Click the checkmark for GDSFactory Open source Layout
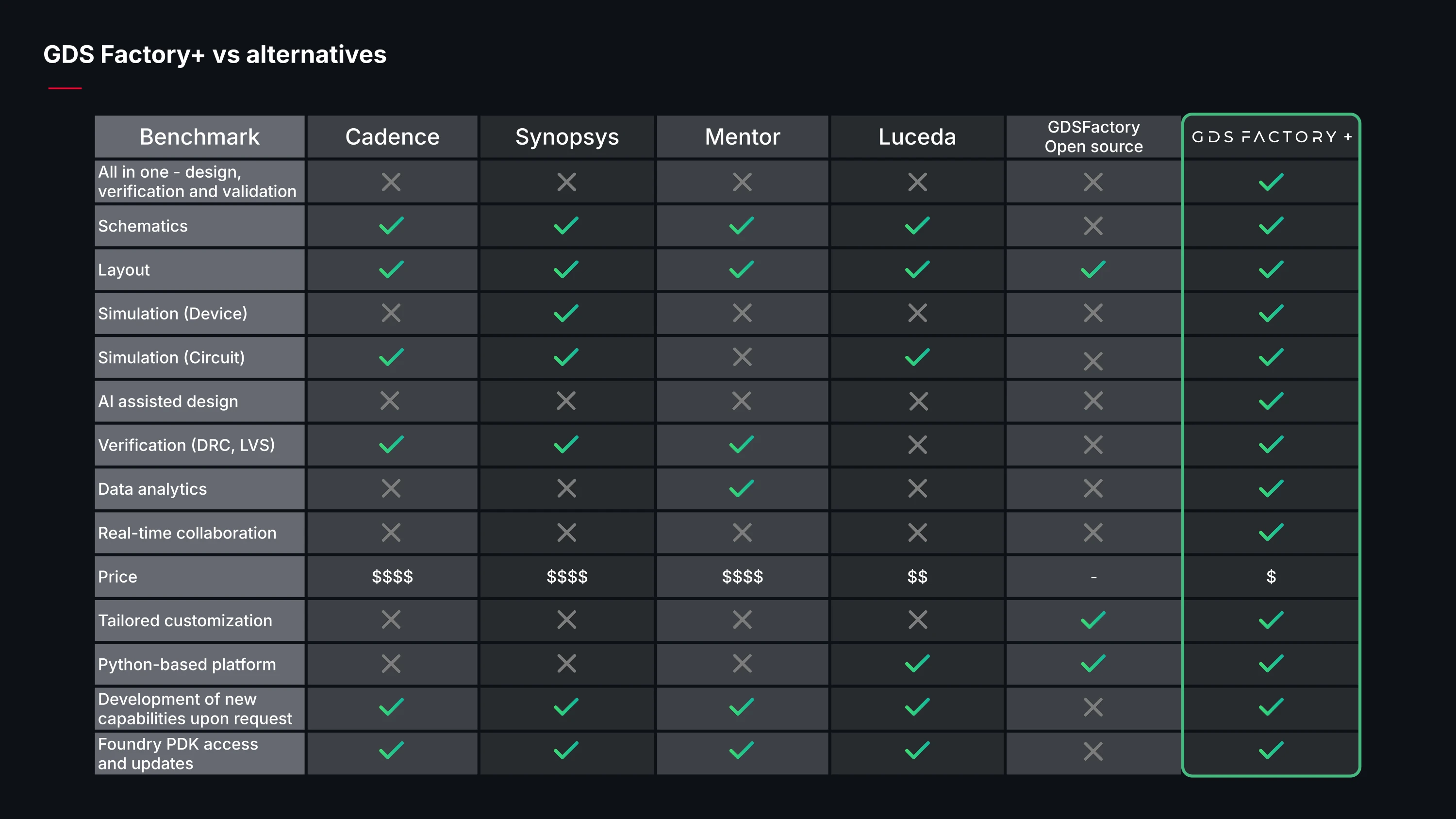Image resolution: width=1456 pixels, height=819 pixels. (1093, 269)
